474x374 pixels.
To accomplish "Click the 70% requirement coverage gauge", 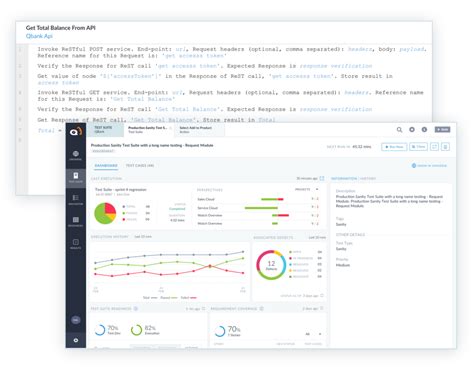I will (x=220, y=331).
